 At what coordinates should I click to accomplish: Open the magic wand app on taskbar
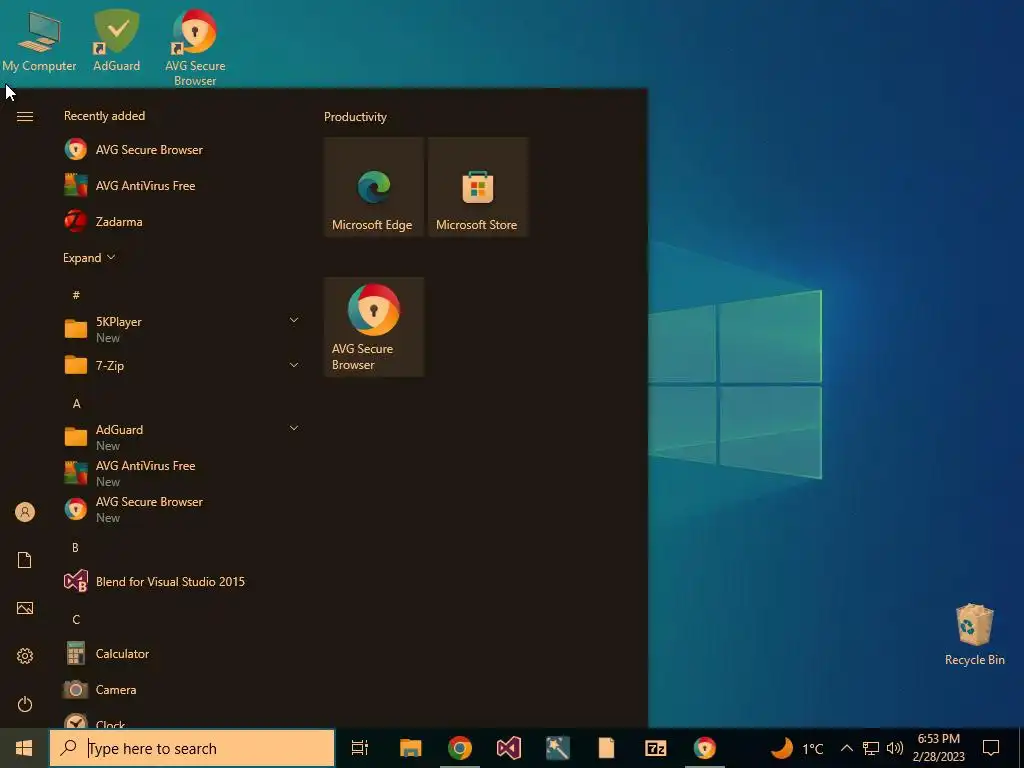pyautogui.click(x=558, y=748)
